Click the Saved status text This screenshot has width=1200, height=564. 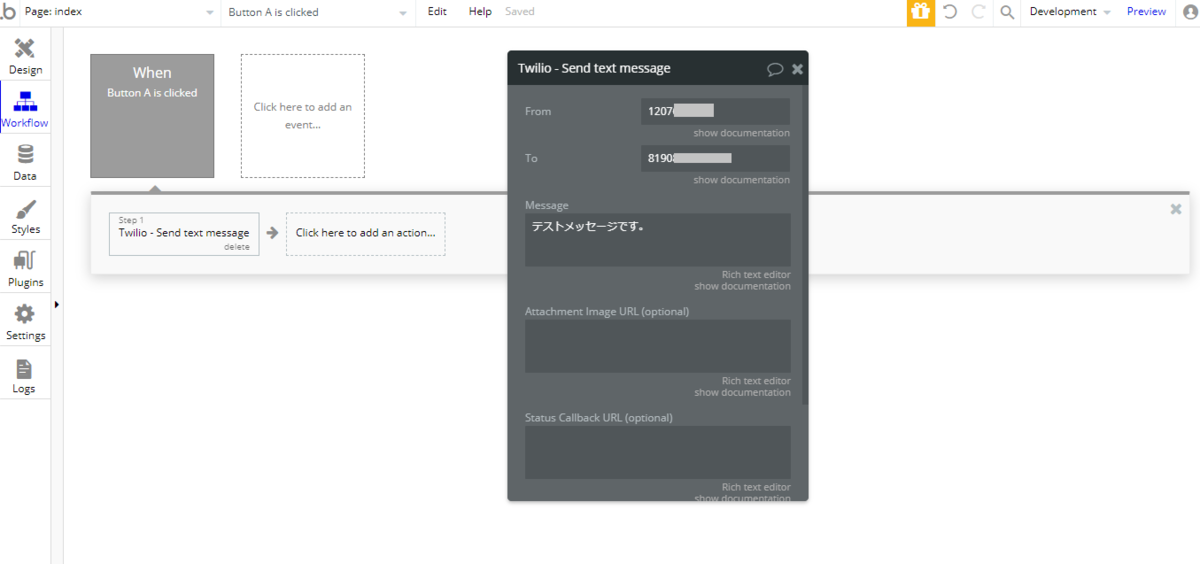click(520, 12)
